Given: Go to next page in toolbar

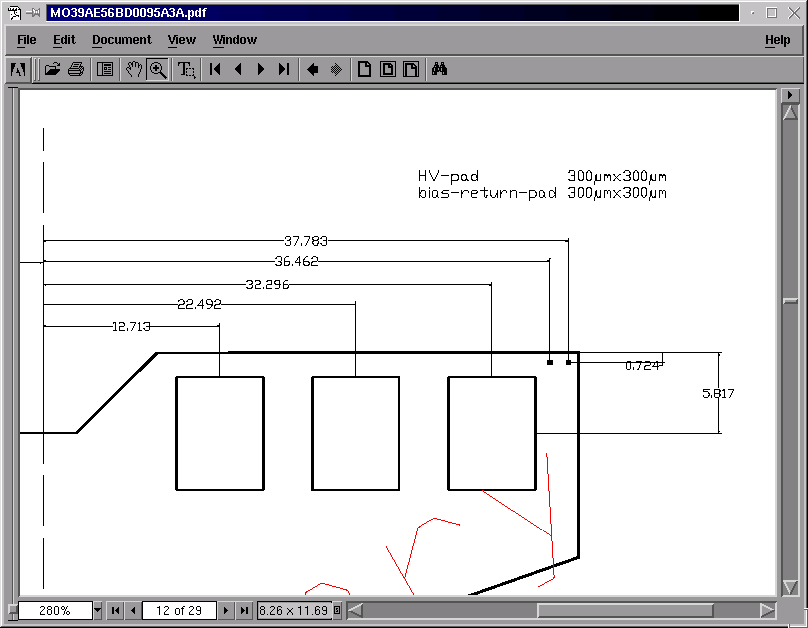Looking at the screenshot, I should coord(261,69).
